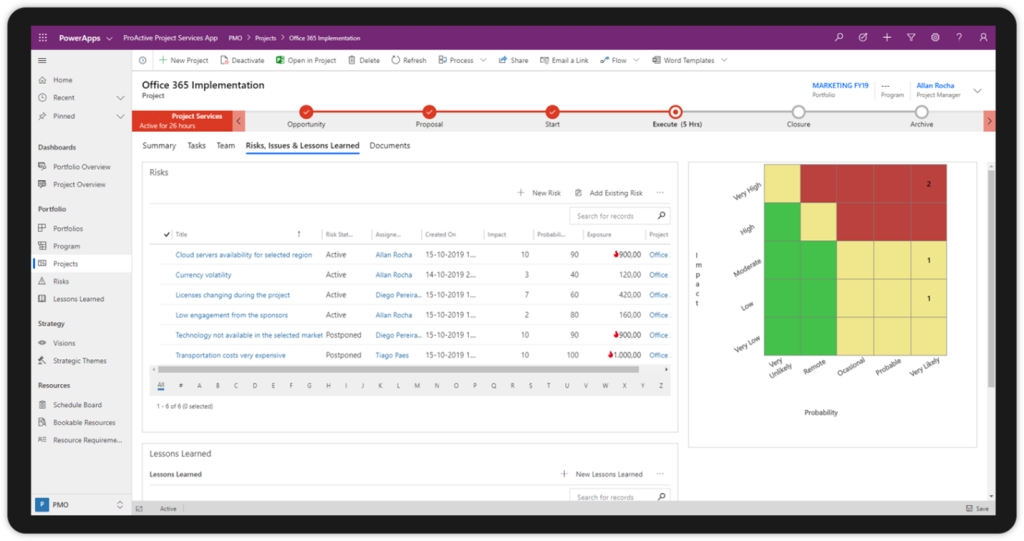
Task: Click the yellow Low matrix cell showing 1
Action: click(929, 298)
